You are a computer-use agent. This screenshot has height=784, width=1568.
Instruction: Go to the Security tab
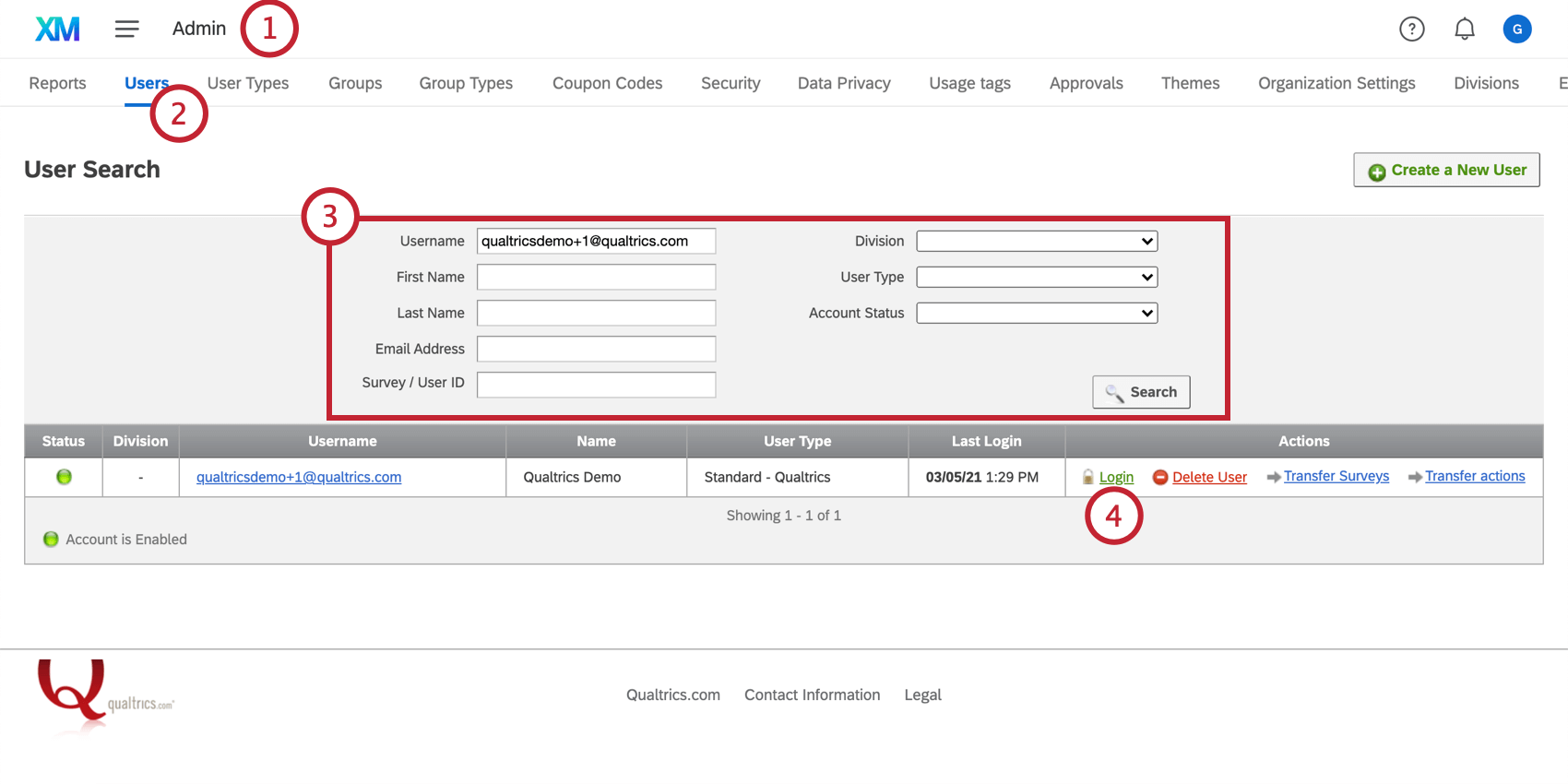click(730, 83)
